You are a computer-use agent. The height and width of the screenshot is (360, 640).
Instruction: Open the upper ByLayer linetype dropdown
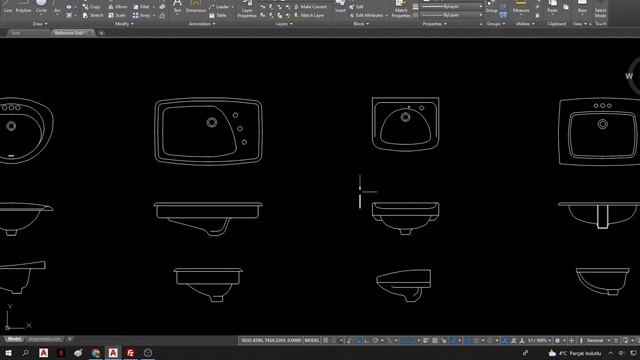(x=451, y=7)
